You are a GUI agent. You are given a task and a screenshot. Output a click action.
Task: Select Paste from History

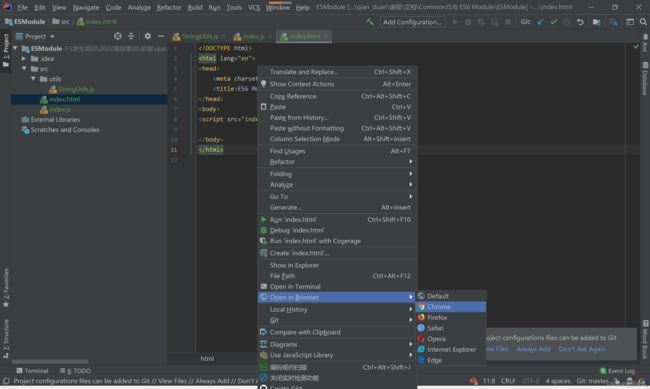337,118
